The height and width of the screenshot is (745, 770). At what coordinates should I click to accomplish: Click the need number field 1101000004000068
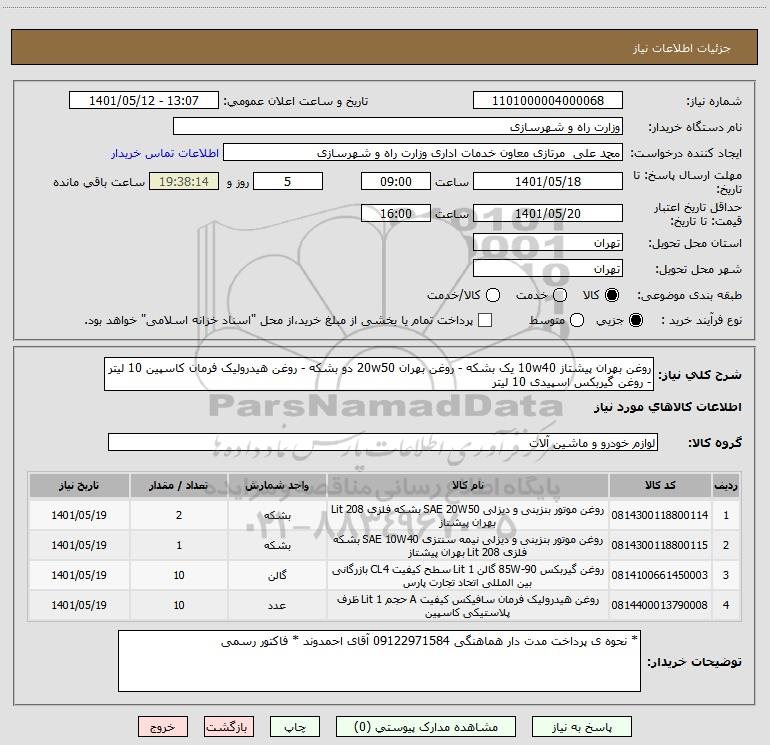click(x=548, y=101)
